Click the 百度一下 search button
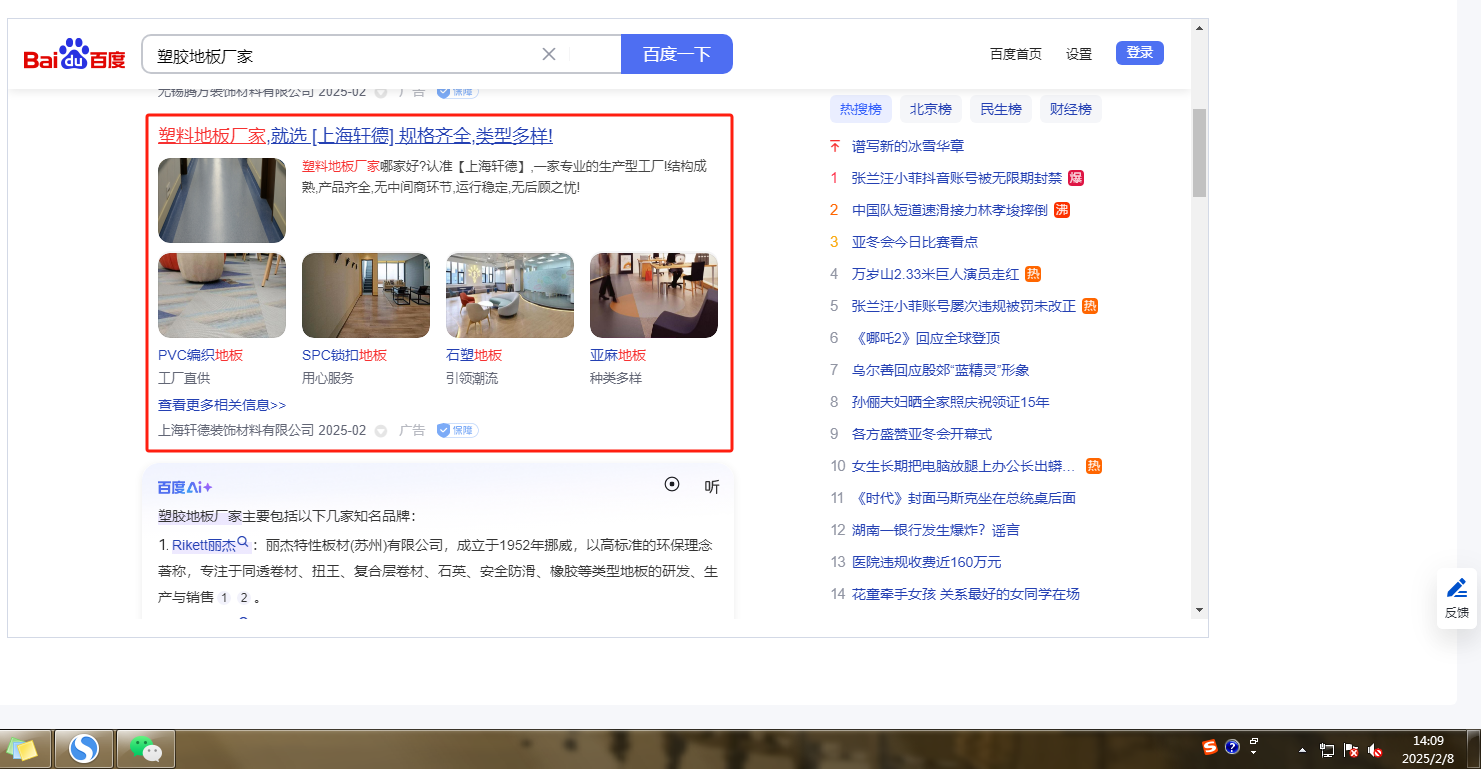The height and width of the screenshot is (769, 1481). pyautogui.click(x=677, y=54)
